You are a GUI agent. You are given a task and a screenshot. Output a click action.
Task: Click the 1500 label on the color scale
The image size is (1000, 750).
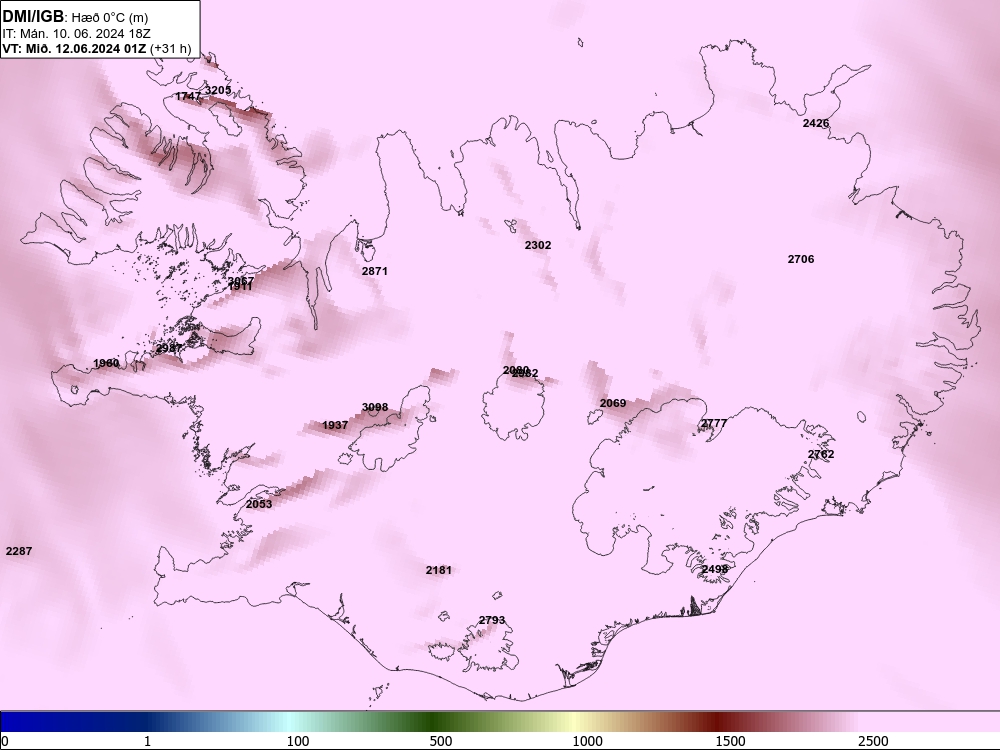point(730,741)
